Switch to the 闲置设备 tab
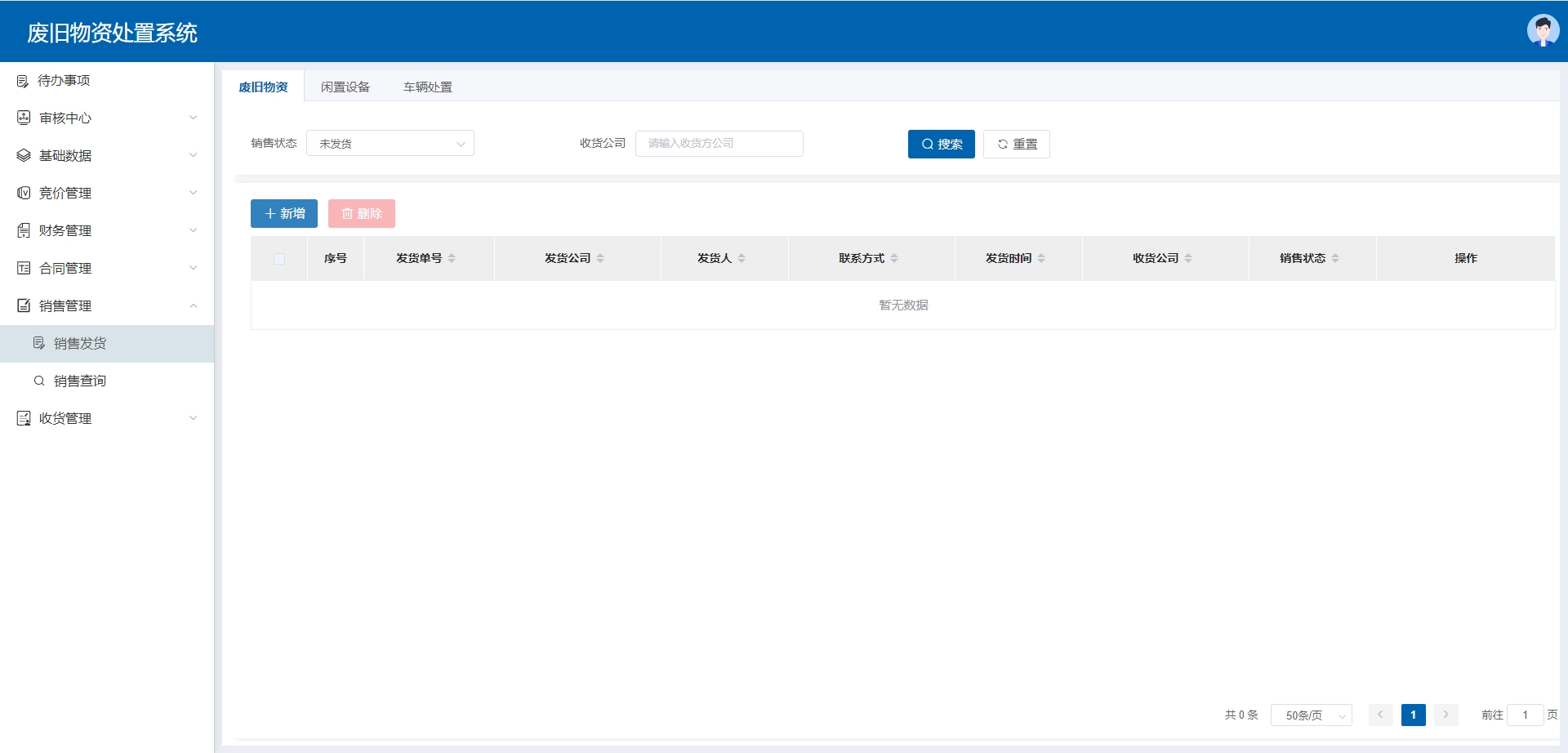Viewport: 1568px width, 753px height. click(x=345, y=87)
